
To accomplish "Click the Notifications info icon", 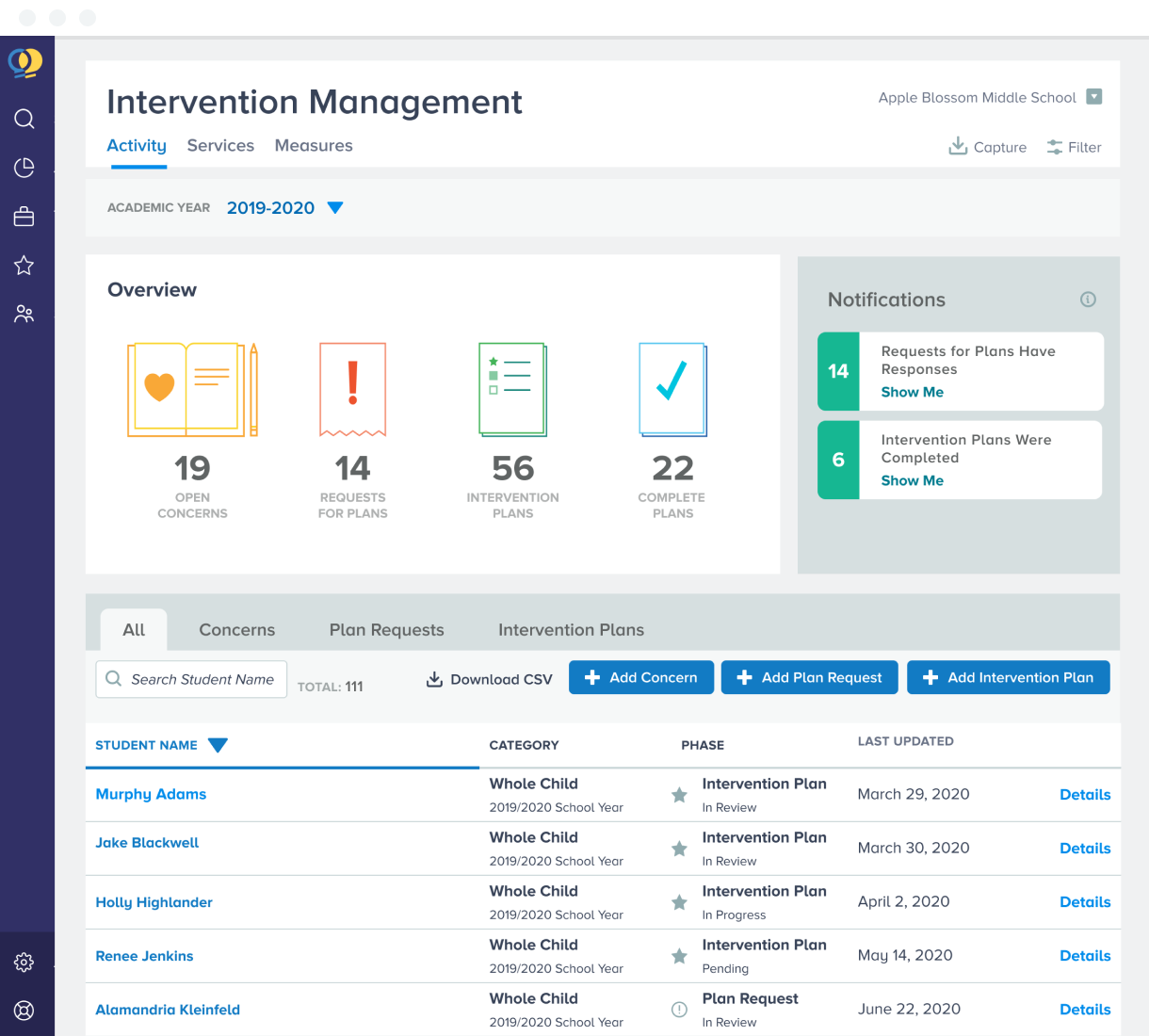I will tap(1088, 299).
